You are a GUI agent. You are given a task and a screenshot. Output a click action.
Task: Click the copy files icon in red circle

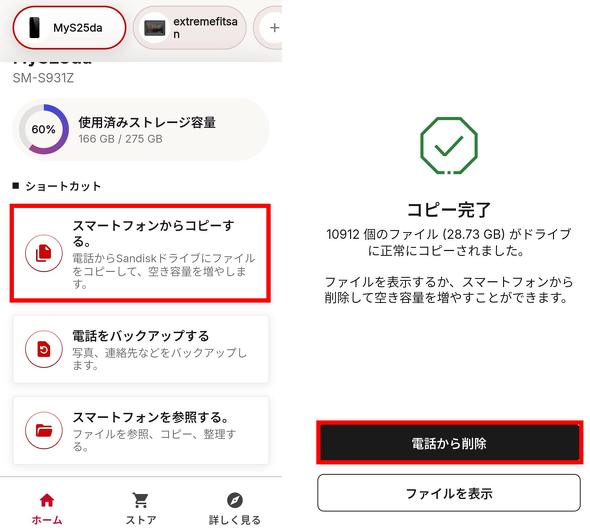pyautogui.click(x=44, y=253)
